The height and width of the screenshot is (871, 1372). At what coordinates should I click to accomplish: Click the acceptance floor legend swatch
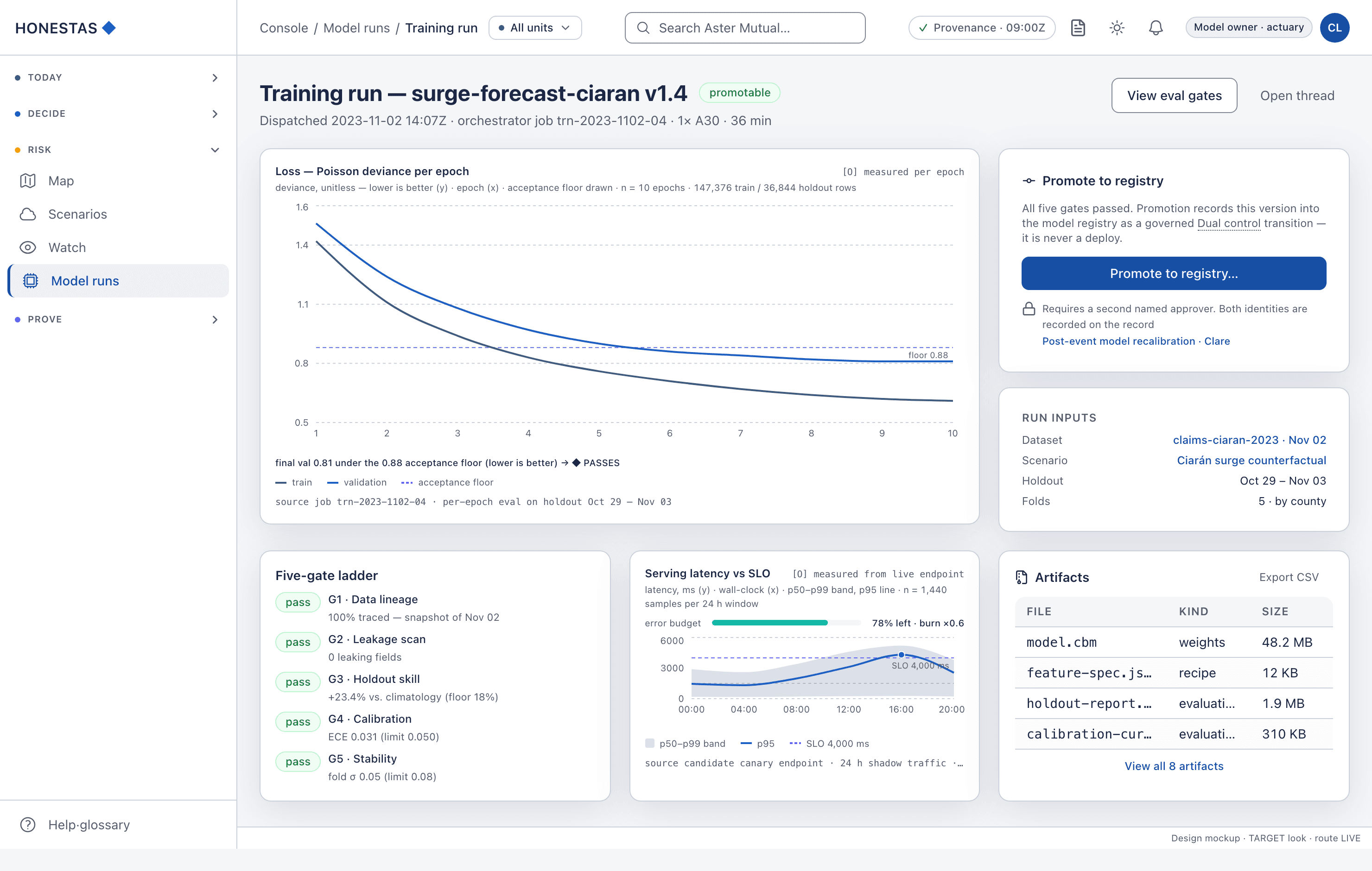pyautogui.click(x=407, y=482)
